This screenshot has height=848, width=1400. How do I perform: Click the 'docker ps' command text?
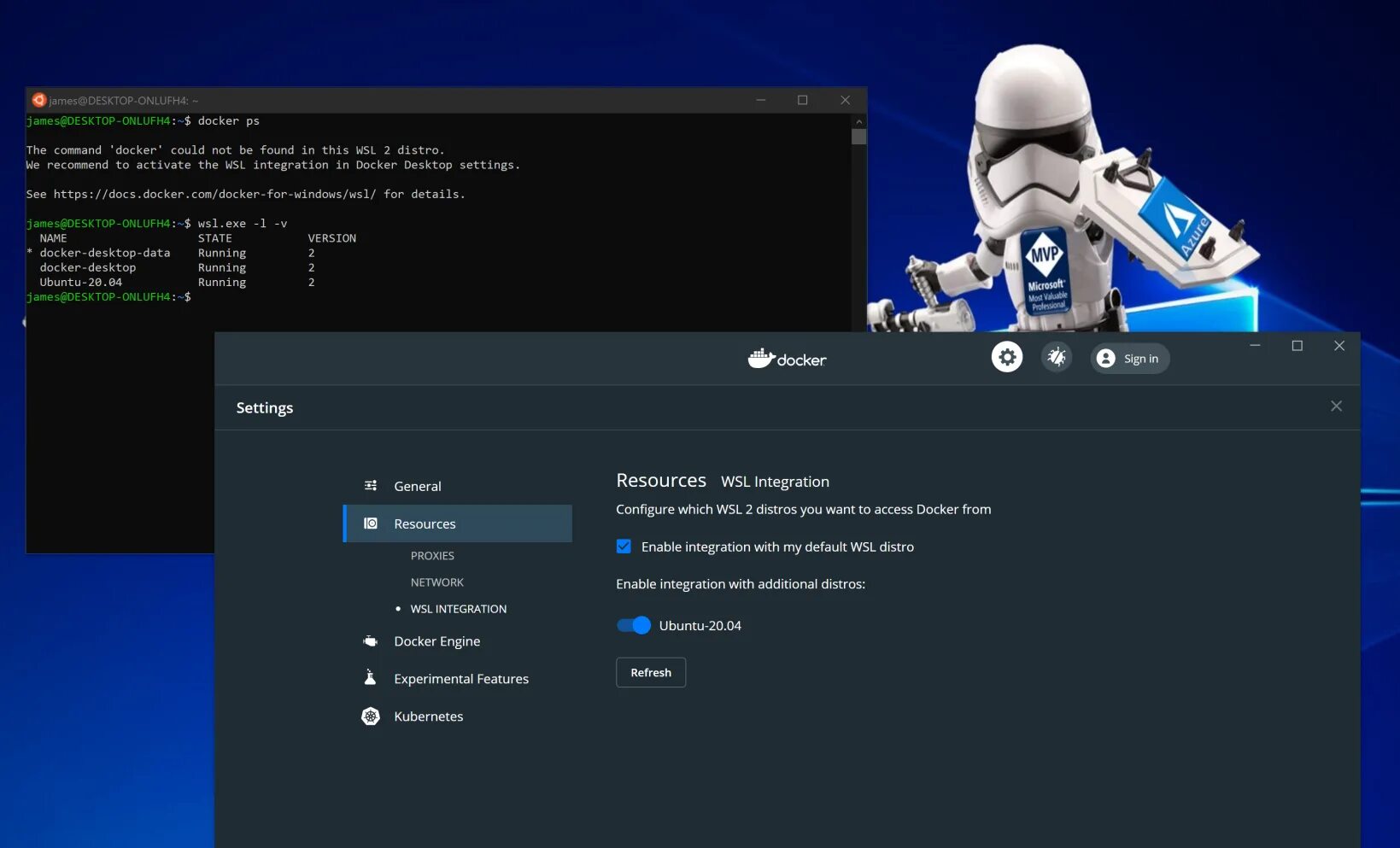pyautogui.click(x=228, y=121)
